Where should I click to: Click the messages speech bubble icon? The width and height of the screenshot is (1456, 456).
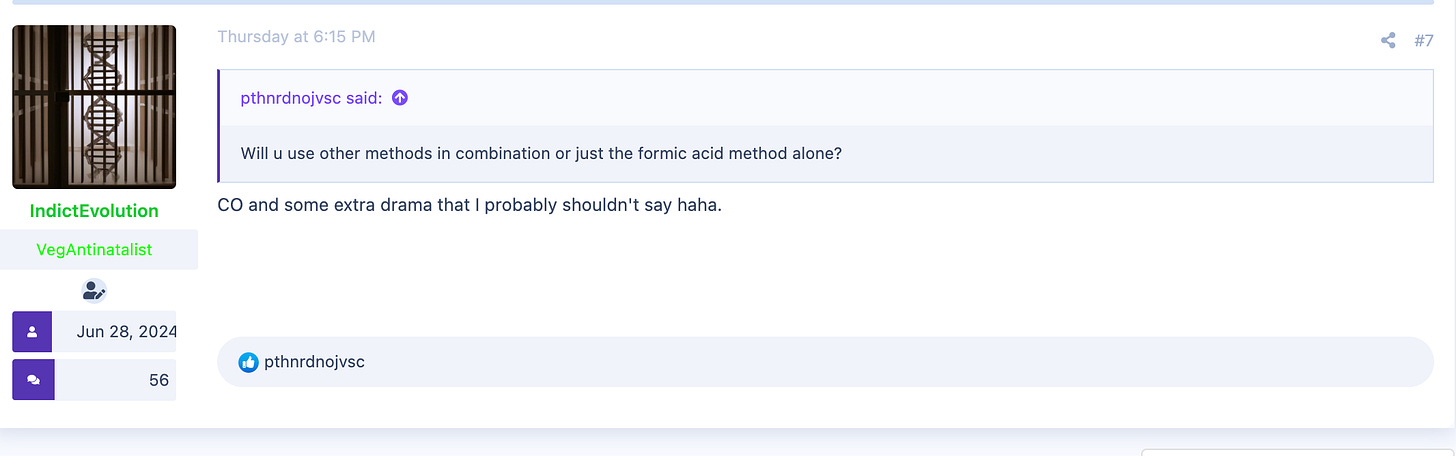[x=33, y=380]
